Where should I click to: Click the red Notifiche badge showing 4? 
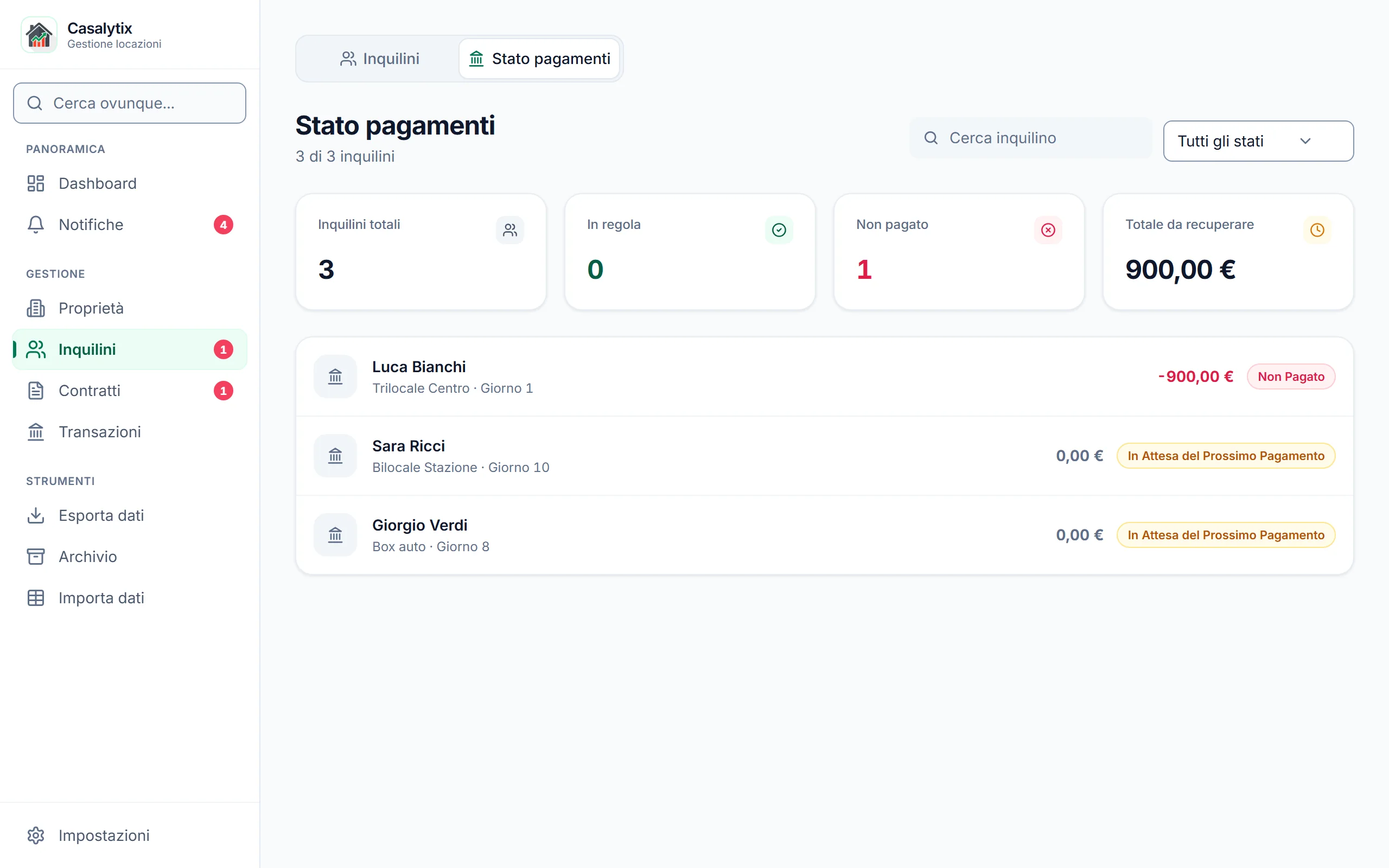pyautogui.click(x=224, y=225)
